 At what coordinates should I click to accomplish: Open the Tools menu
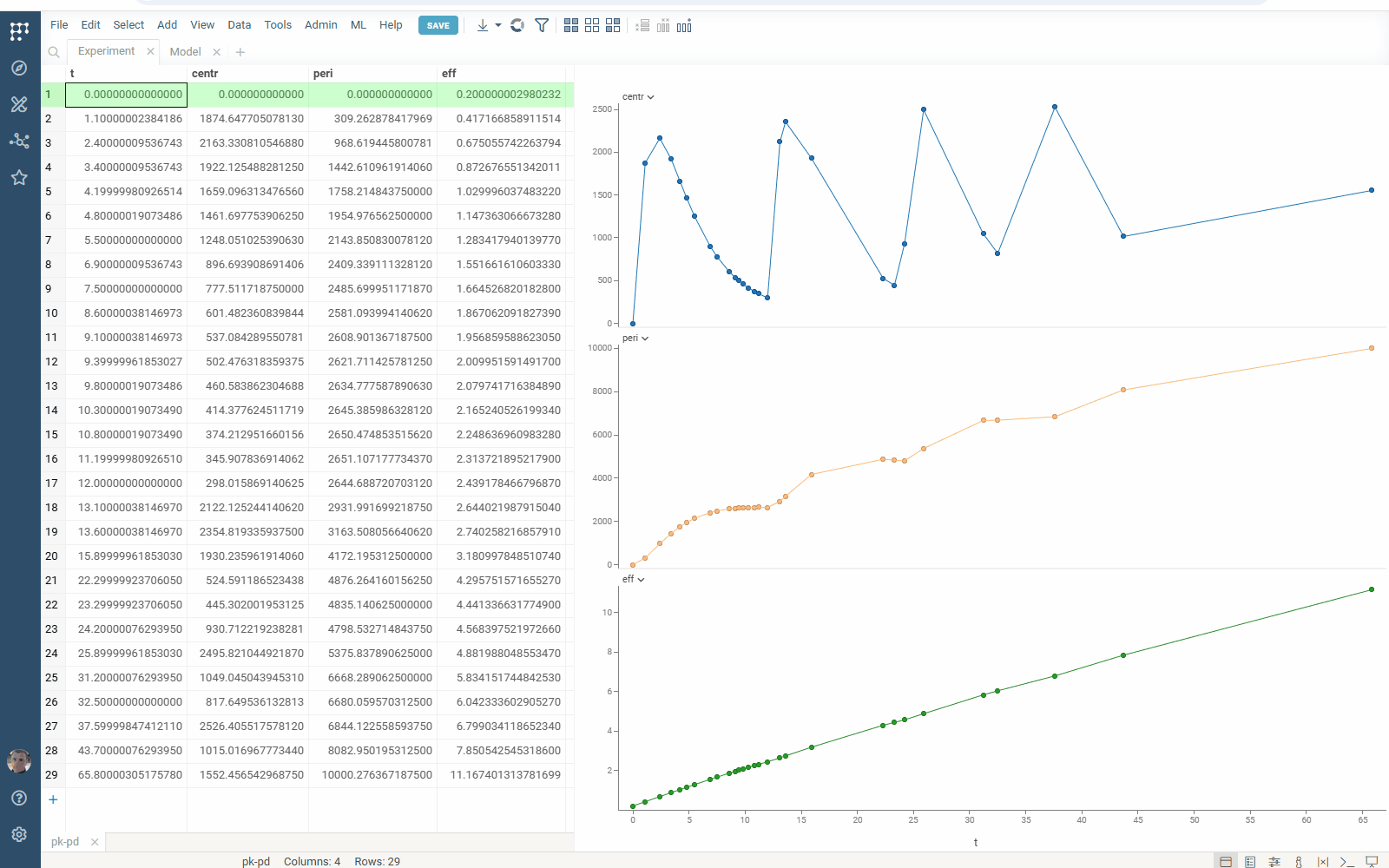click(x=278, y=25)
